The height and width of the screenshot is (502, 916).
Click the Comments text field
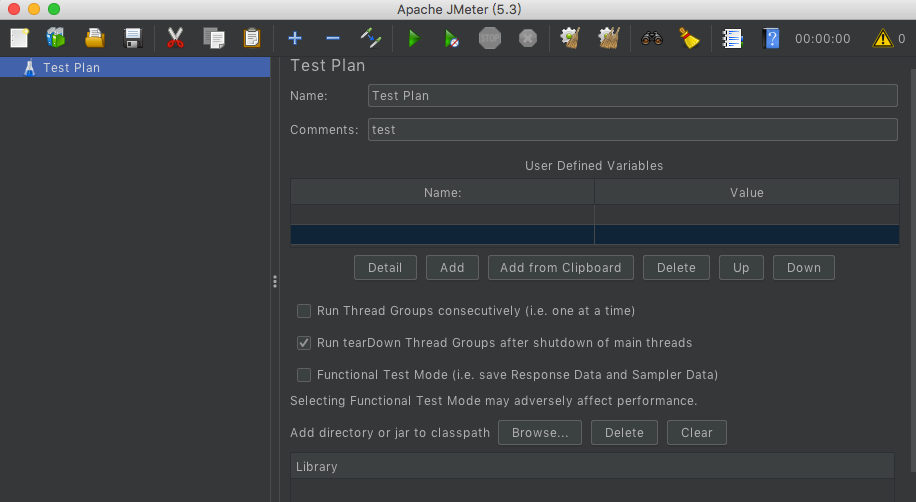632,130
